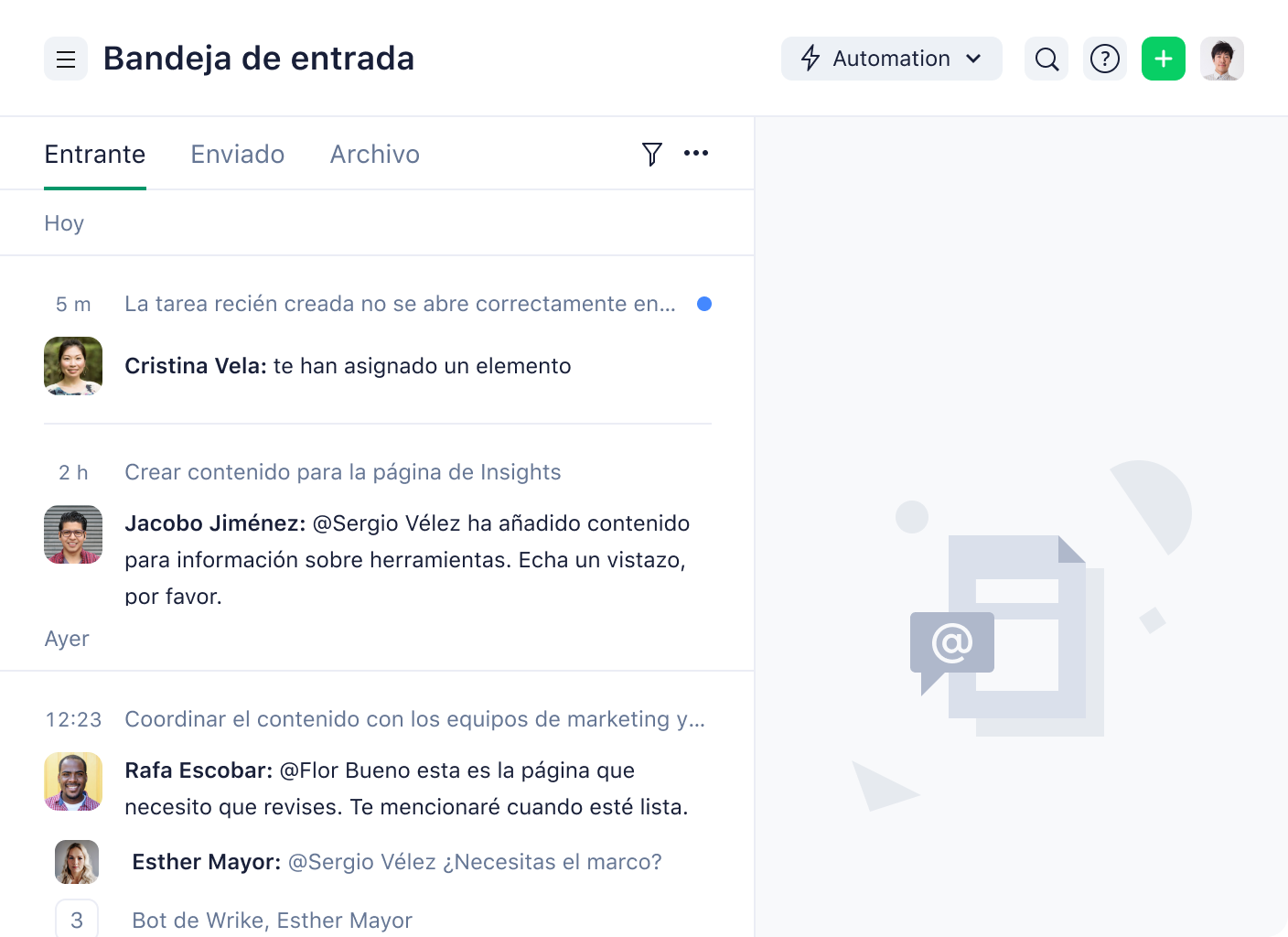
Task: Click the '2 h' timestamp
Action: point(73,472)
